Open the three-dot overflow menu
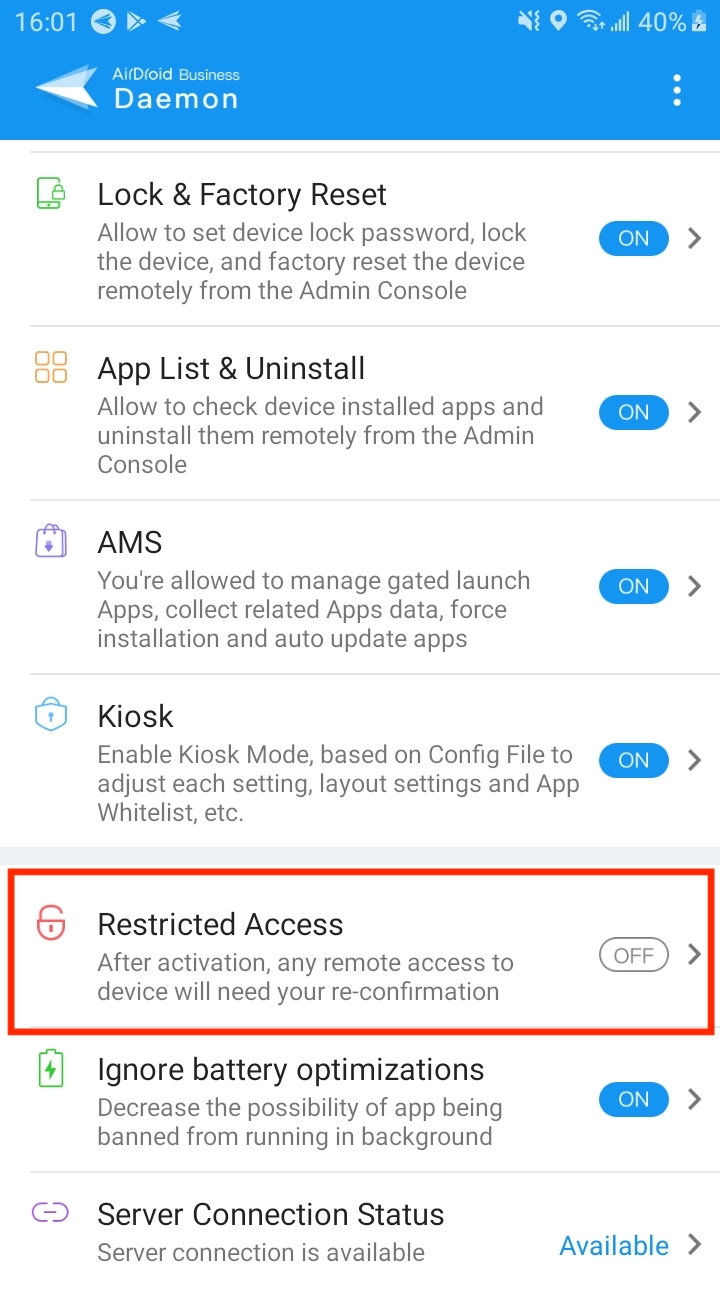 click(x=677, y=90)
